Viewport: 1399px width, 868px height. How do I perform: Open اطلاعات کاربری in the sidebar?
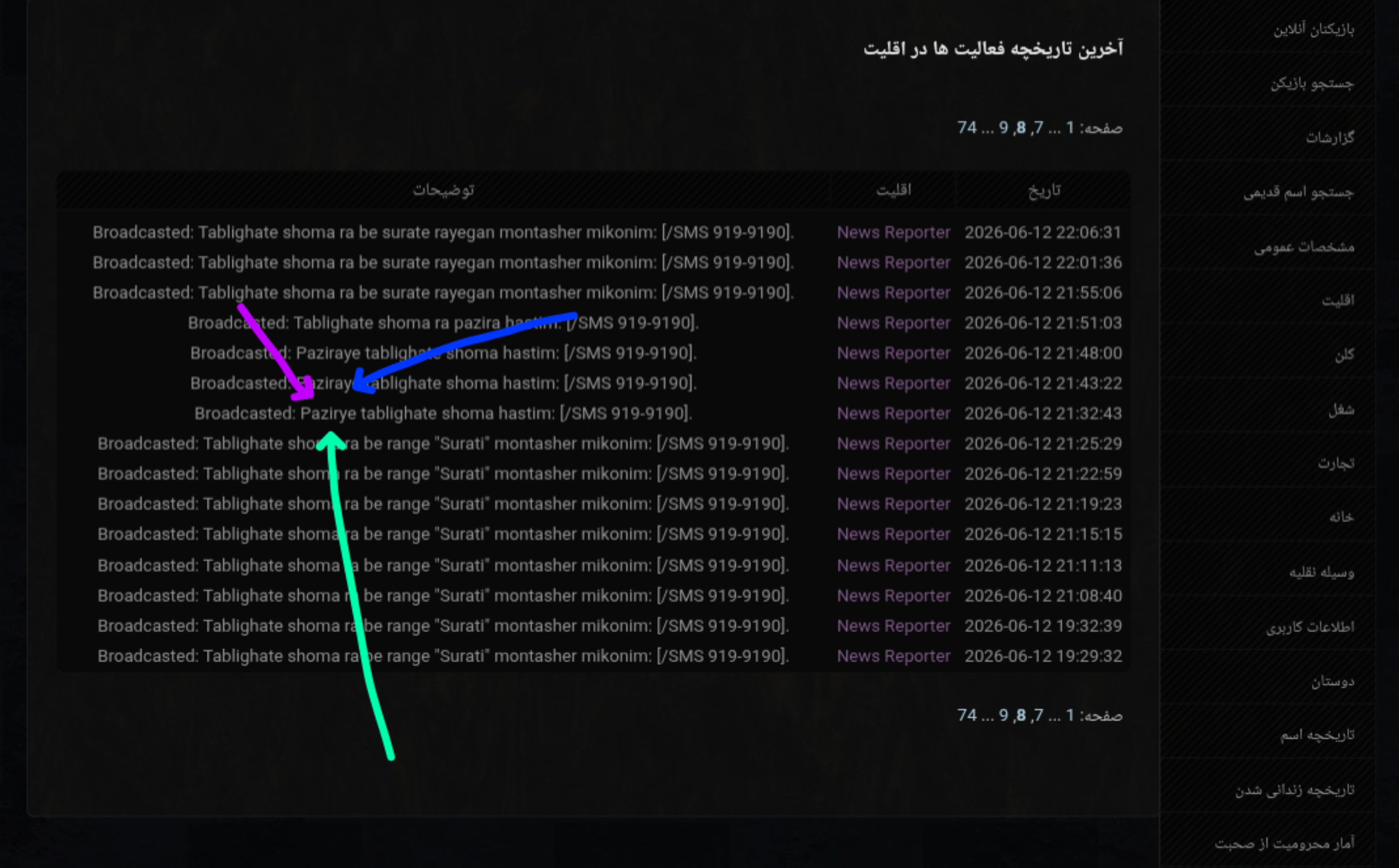point(1310,627)
